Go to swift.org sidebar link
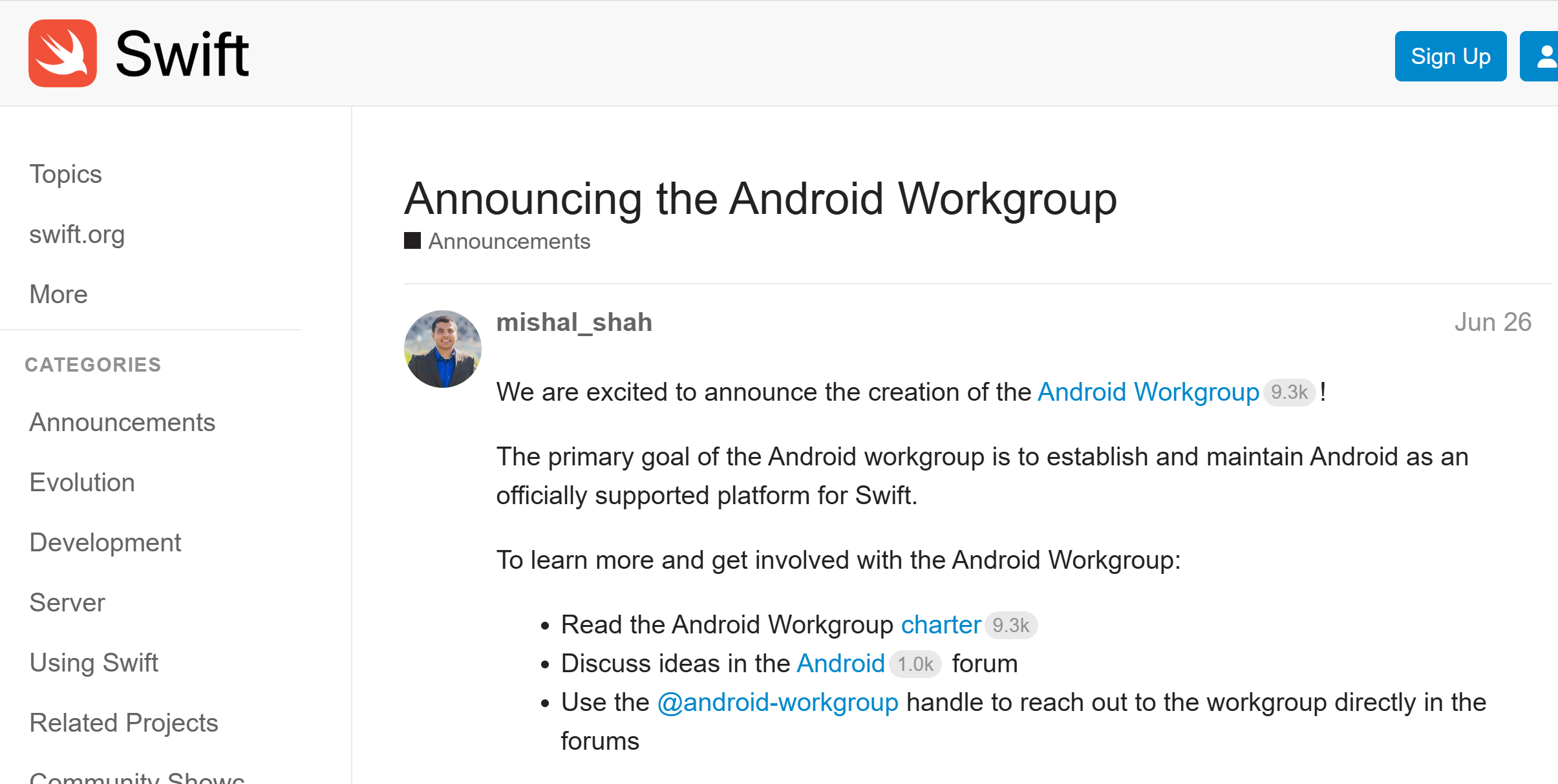This screenshot has width=1558, height=784. 77,235
